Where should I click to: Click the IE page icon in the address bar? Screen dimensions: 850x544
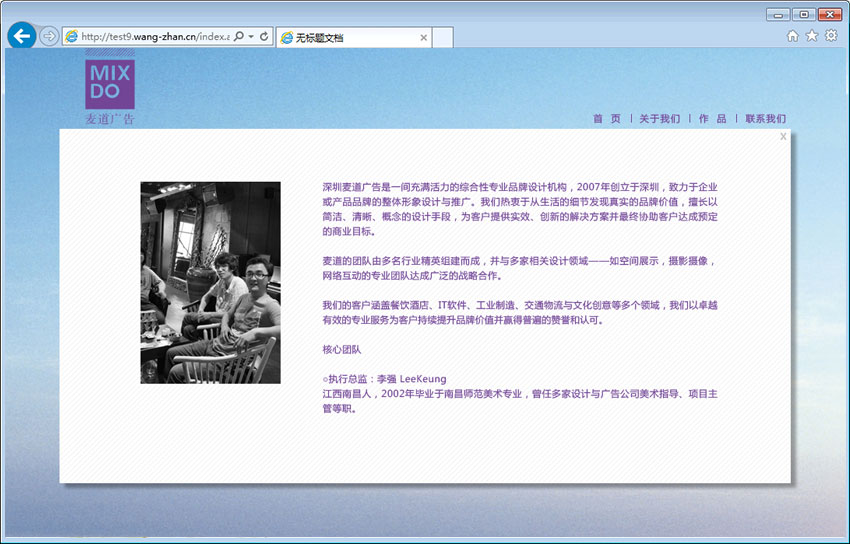point(72,36)
